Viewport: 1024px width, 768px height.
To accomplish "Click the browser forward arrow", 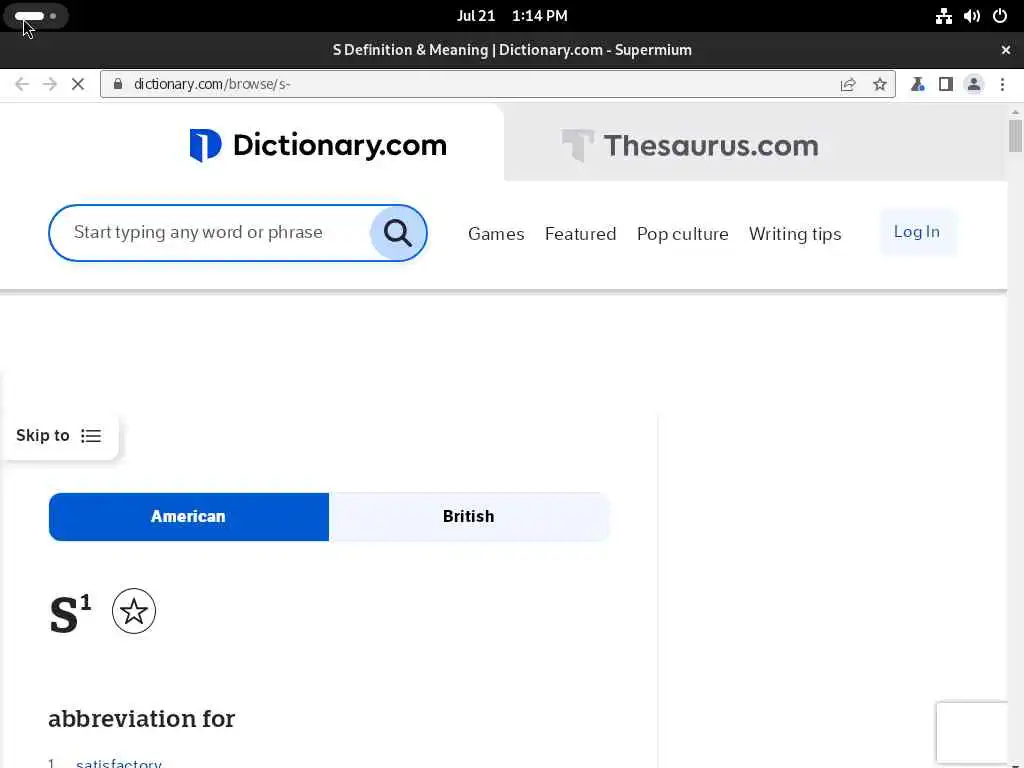I will pos(50,84).
